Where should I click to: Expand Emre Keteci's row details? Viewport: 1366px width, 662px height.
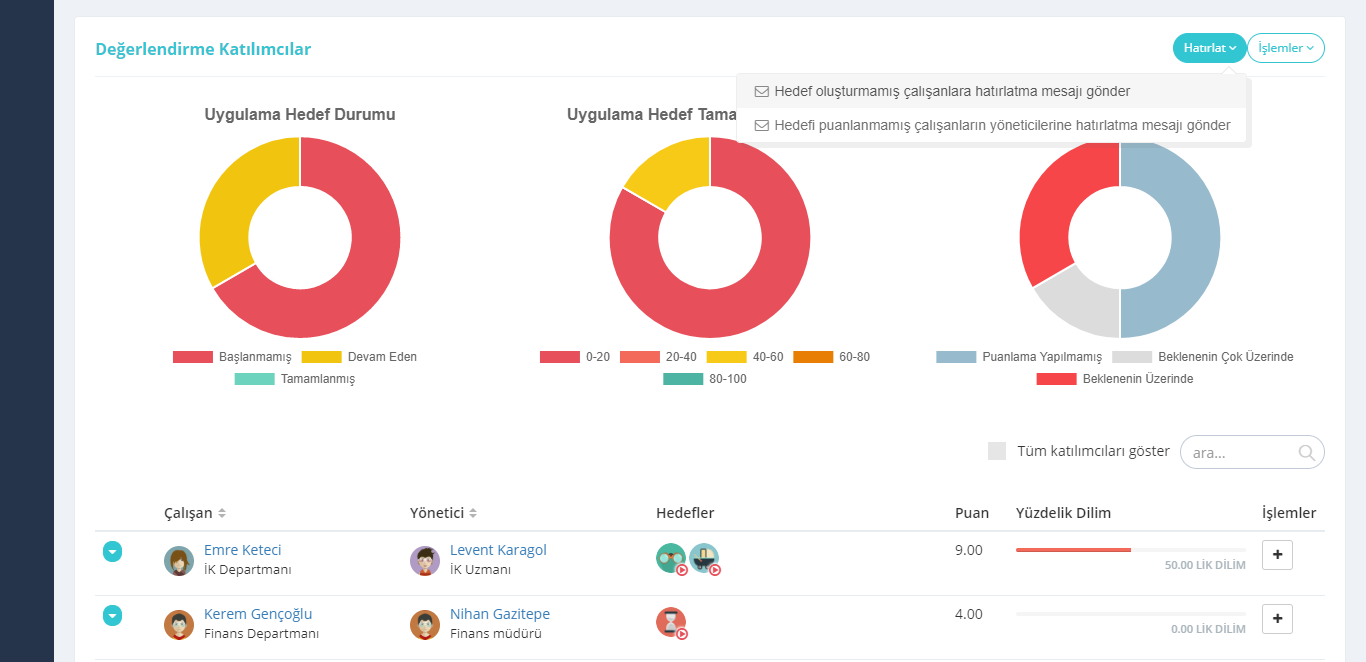pos(113,552)
